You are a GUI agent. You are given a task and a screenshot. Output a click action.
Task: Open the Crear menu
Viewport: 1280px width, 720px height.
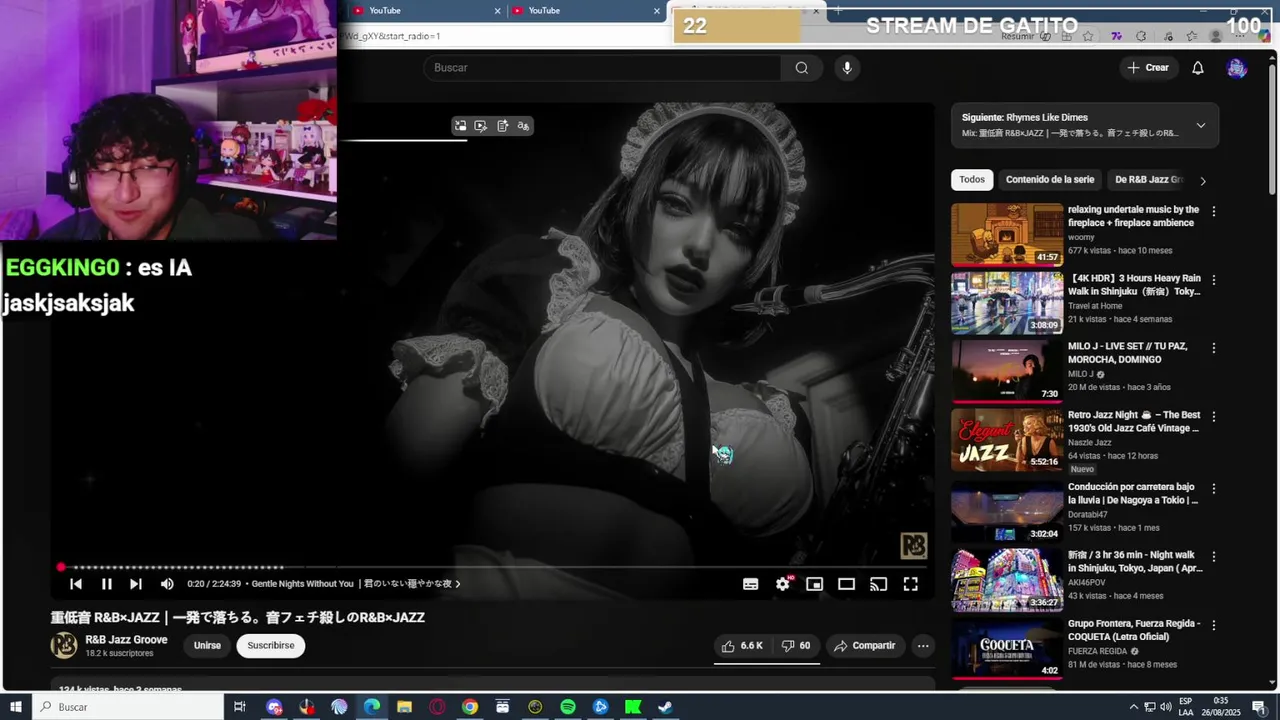pos(1147,68)
